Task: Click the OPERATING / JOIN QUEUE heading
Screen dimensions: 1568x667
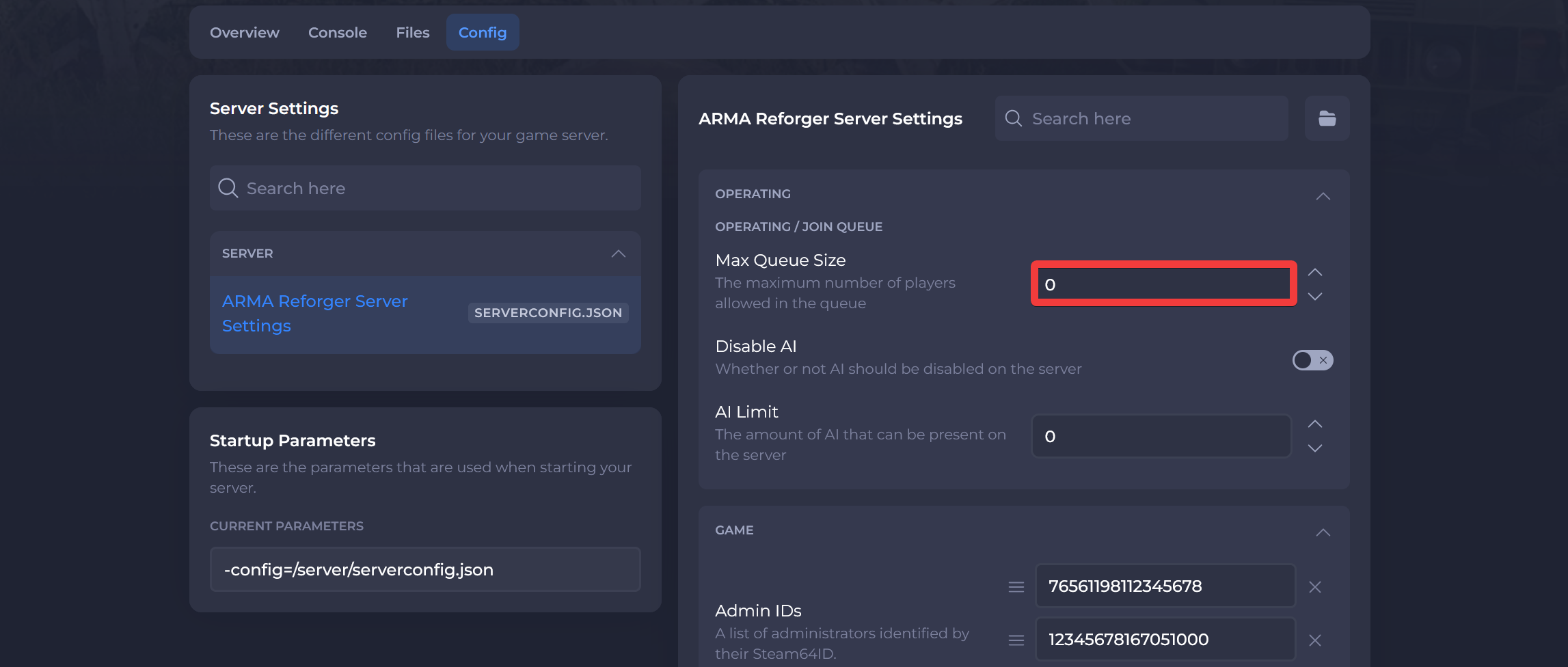Action: [x=798, y=226]
